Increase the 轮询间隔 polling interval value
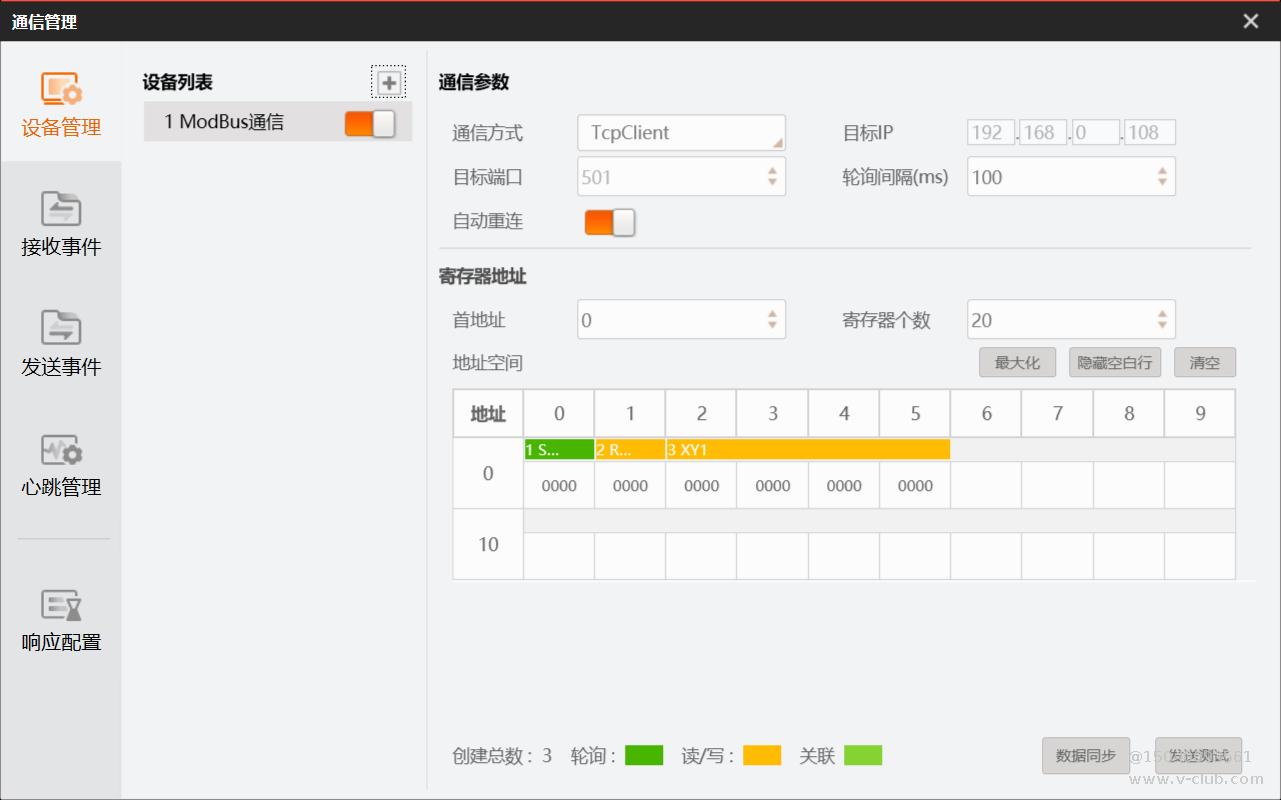The width and height of the screenshot is (1281, 800). point(1162,172)
